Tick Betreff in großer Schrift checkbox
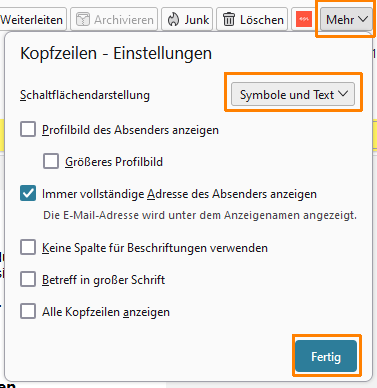 click(28, 279)
